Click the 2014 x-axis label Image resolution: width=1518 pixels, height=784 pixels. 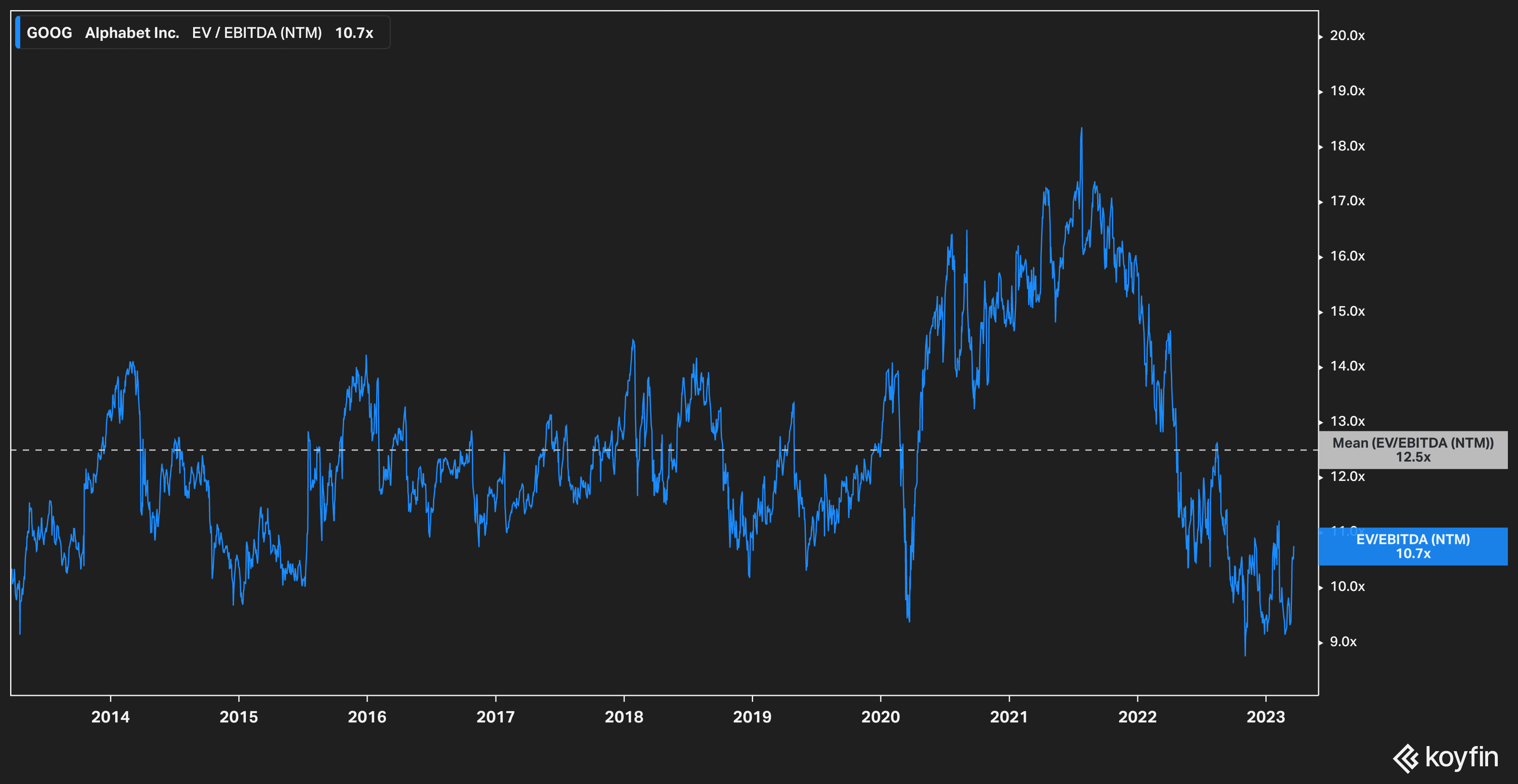(x=110, y=717)
